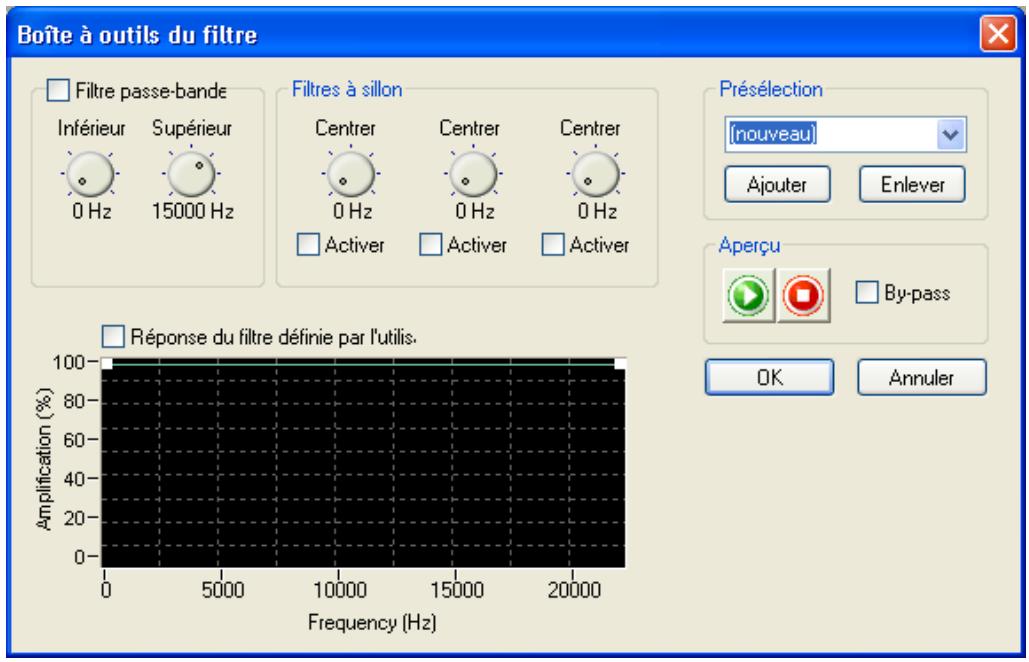Image resolution: width=1029 pixels, height=662 pixels.
Task: Tick Activer under the first notch filter
Action: pyautogui.click(x=308, y=245)
